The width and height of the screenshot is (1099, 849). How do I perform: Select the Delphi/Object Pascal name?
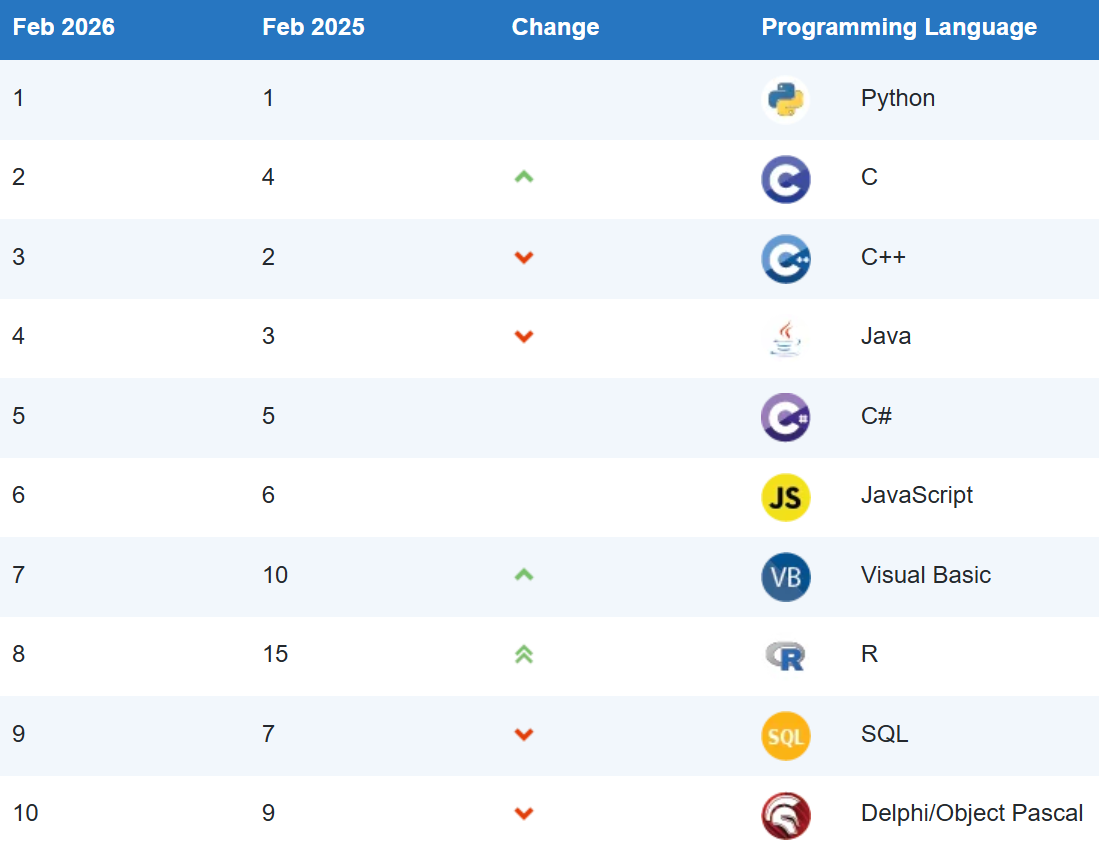tap(972, 813)
